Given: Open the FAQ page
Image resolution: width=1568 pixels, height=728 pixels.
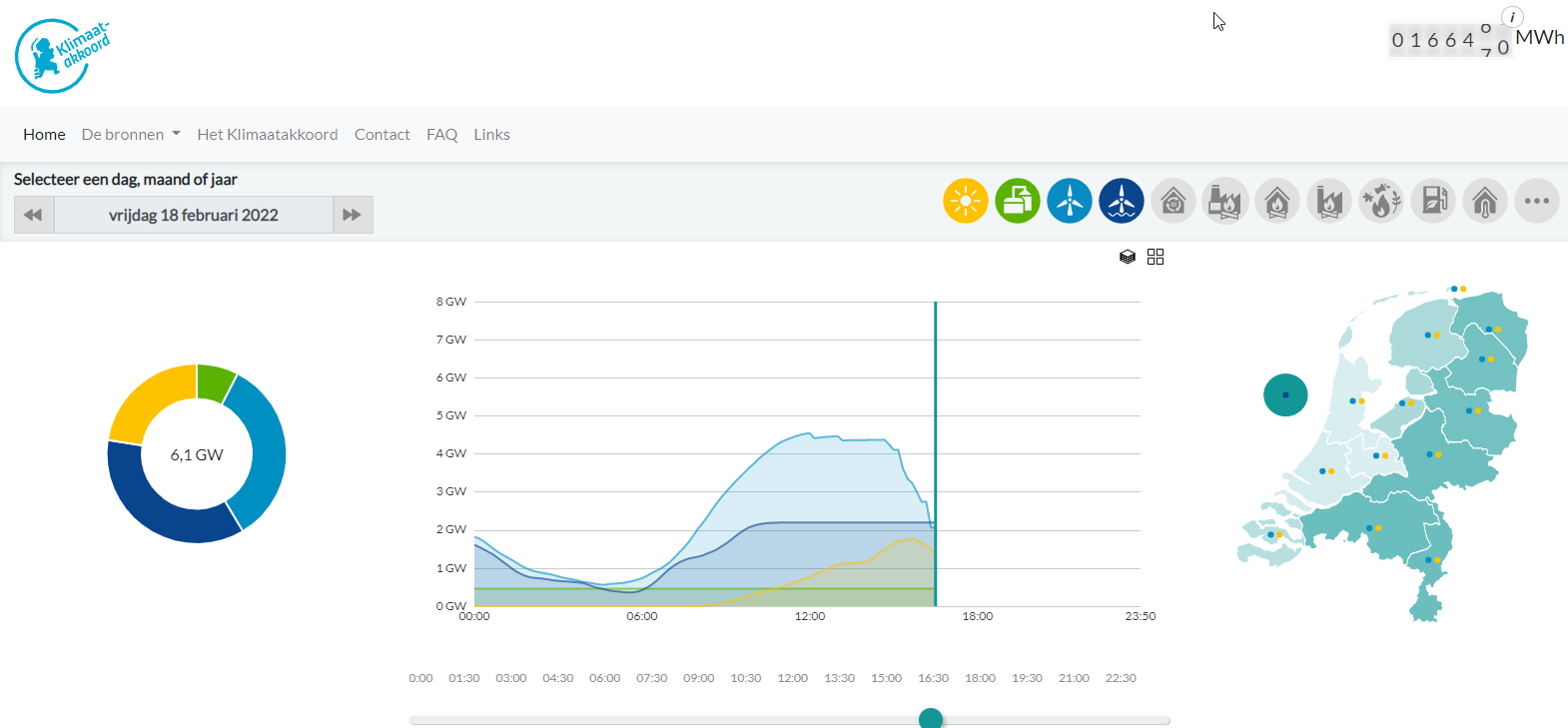Looking at the screenshot, I should [441, 135].
